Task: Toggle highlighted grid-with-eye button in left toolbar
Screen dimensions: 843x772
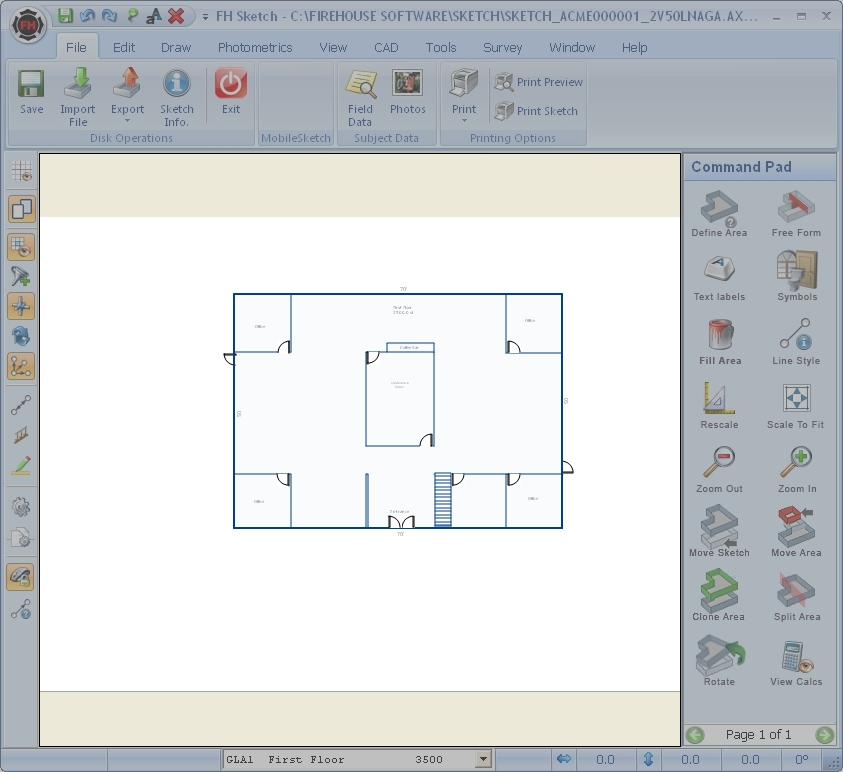Action: (x=22, y=247)
